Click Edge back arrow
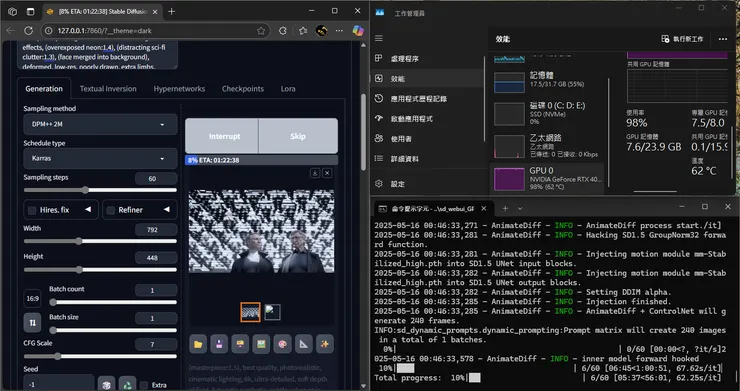 coord(10,31)
